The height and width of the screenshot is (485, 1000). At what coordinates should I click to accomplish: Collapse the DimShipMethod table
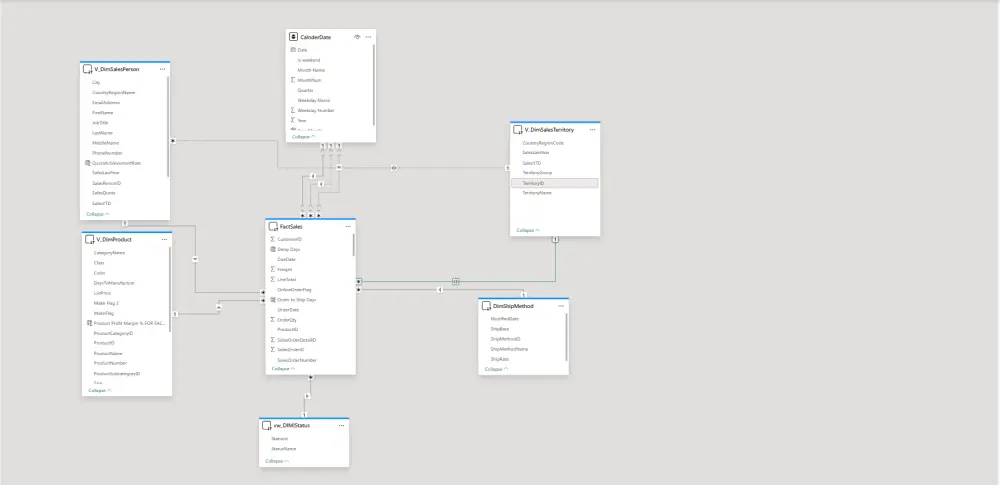497,369
